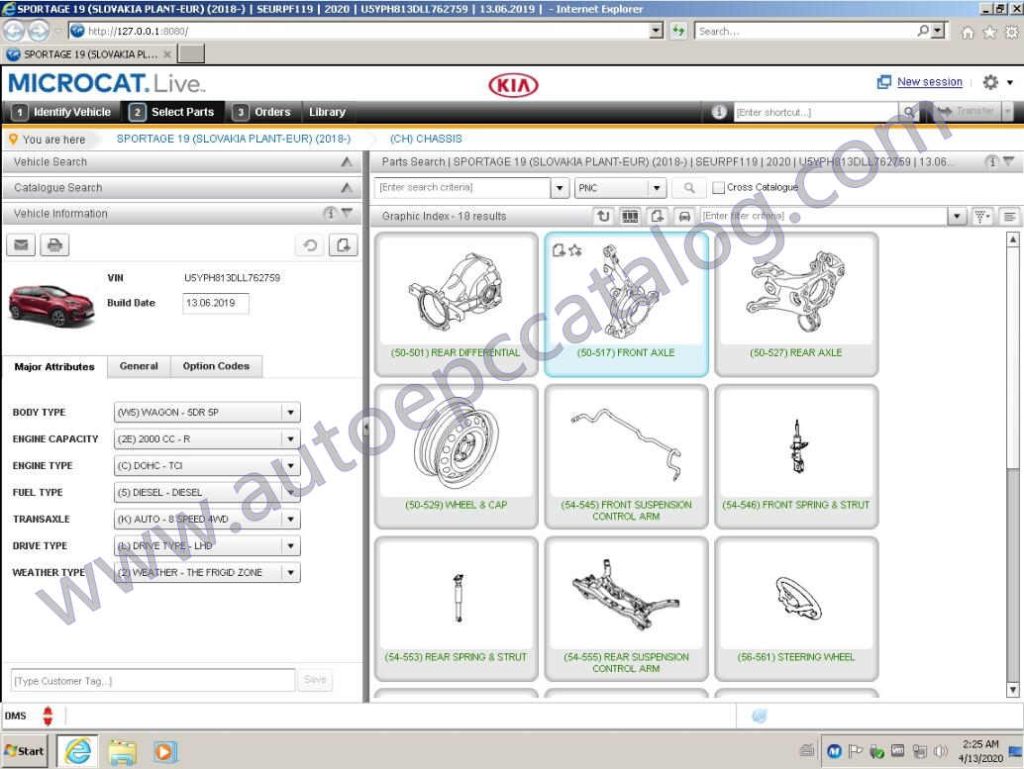This screenshot has width=1024, height=769.
Task: Open the PNC dropdown in Parts Search
Action: tap(655, 188)
